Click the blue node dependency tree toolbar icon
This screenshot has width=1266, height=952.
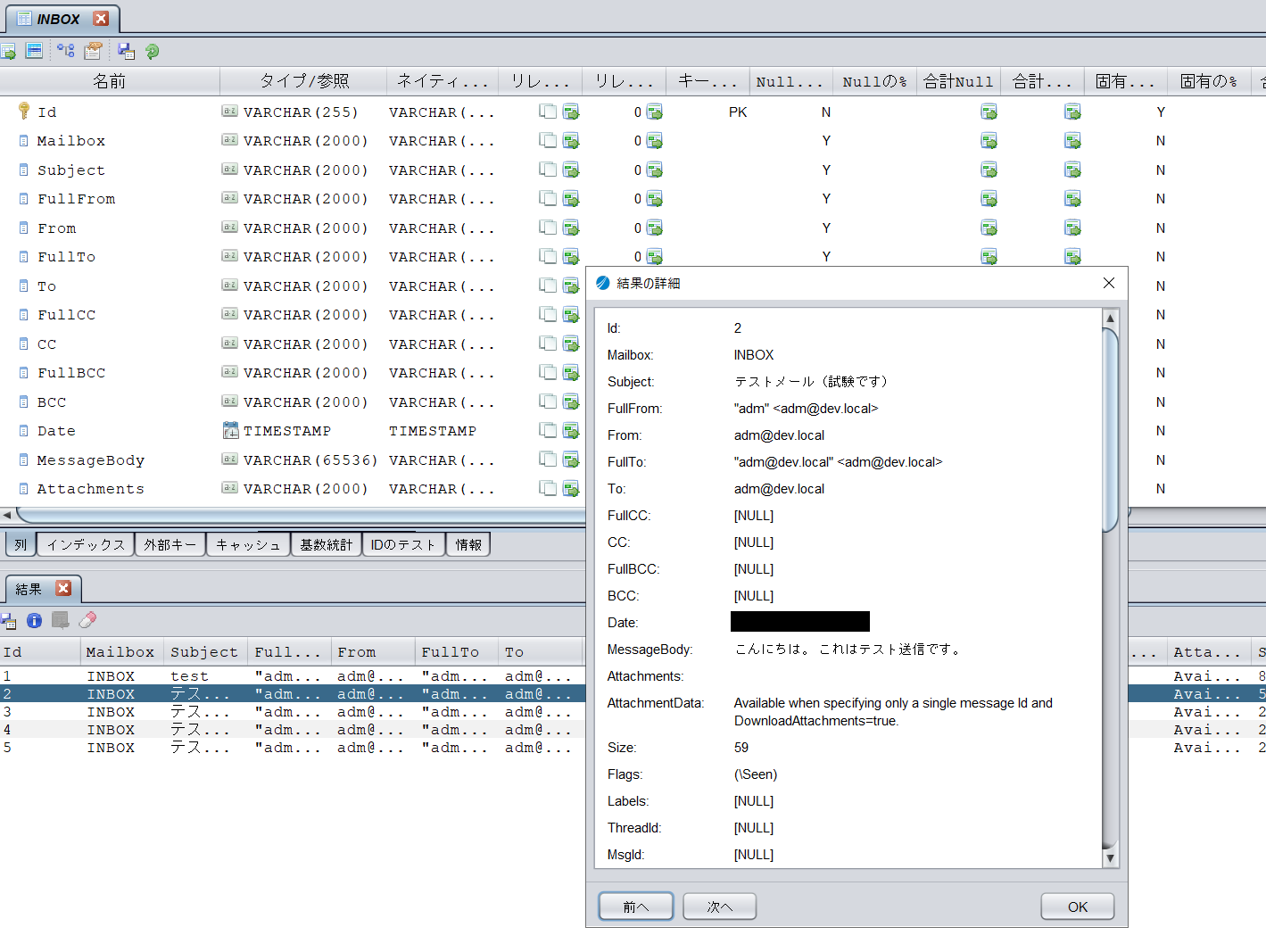66,51
